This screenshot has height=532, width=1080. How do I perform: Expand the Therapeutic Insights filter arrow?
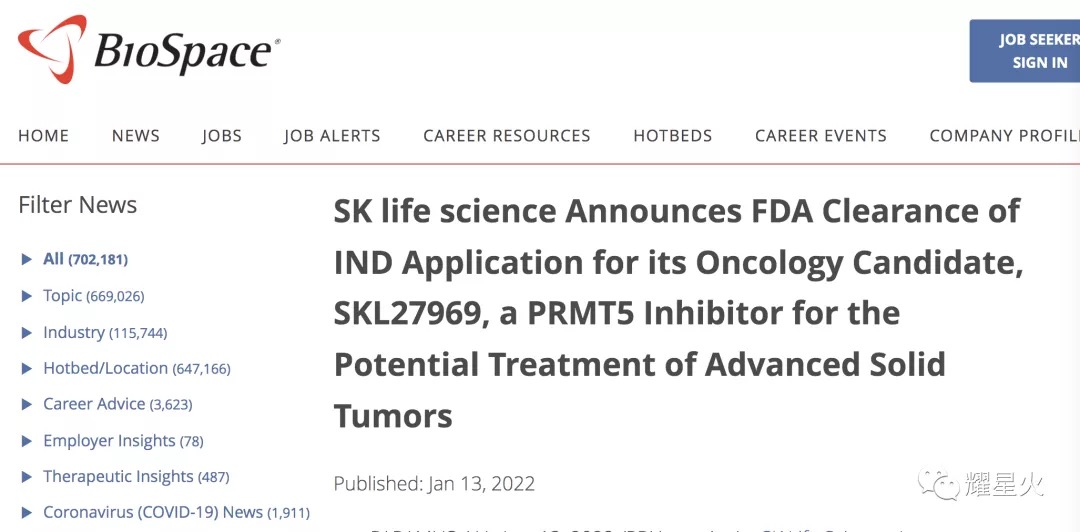pyautogui.click(x=27, y=476)
